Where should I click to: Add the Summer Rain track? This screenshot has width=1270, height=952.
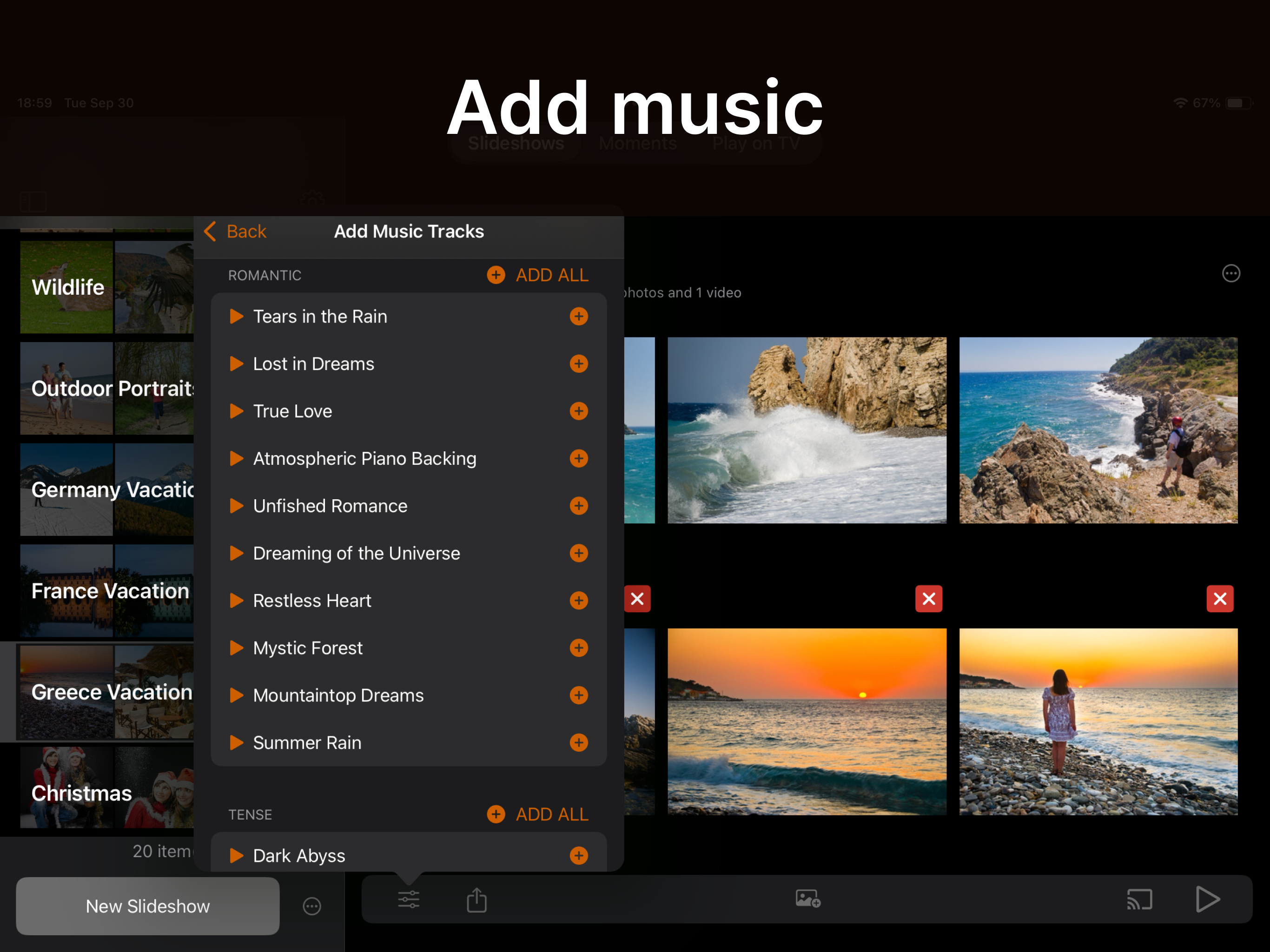click(x=578, y=743)
